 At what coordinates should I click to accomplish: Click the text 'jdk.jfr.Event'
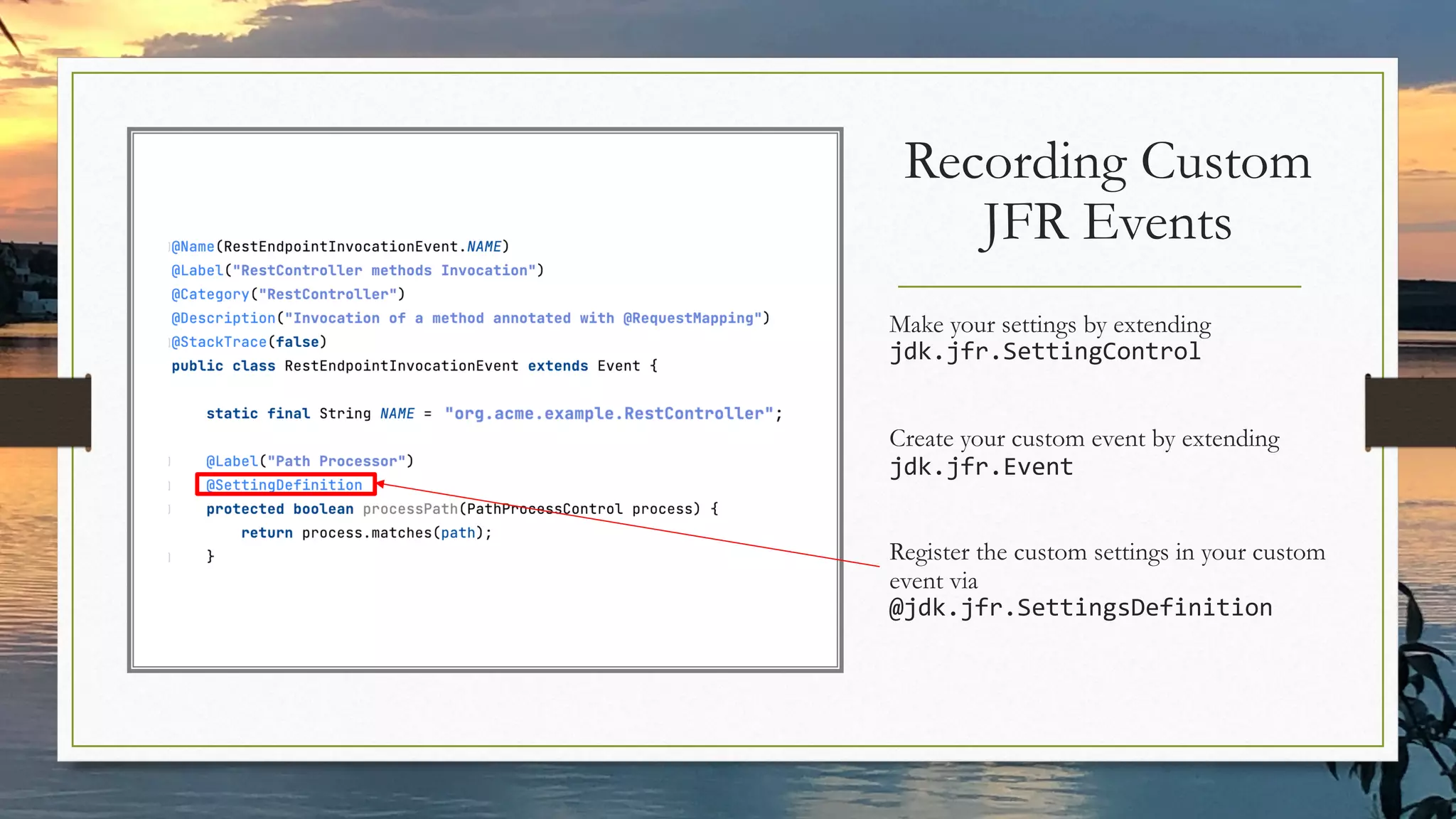[981, 467]
